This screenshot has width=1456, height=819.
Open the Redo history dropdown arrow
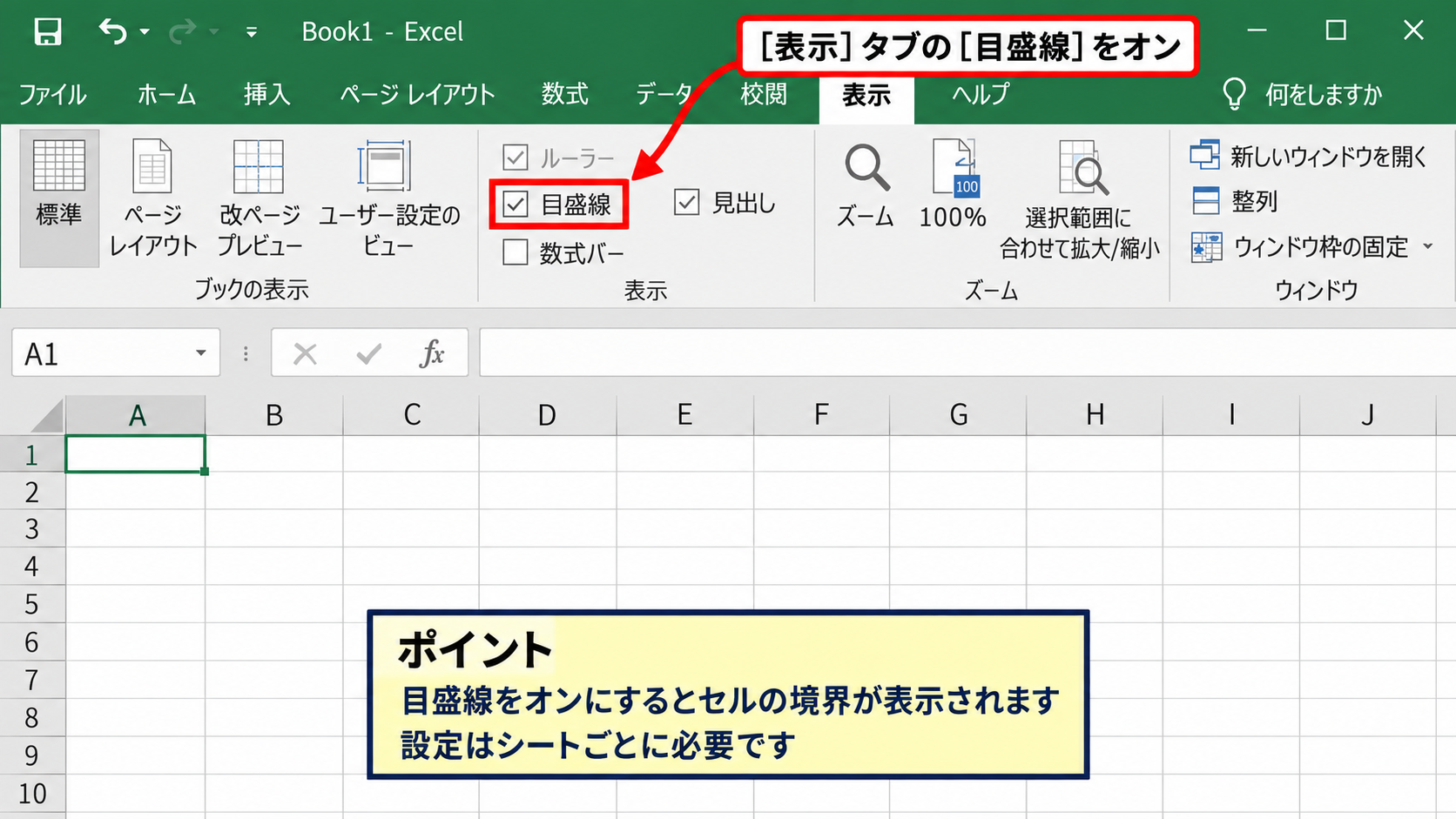(x=213, y=32)
